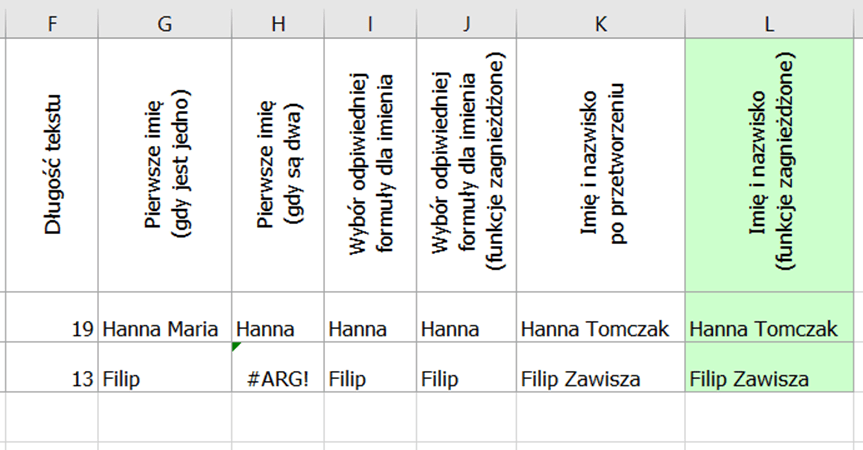Click the cell containing the value 19
The width and height of the screenshot is (863, 450).
[52, 329]
